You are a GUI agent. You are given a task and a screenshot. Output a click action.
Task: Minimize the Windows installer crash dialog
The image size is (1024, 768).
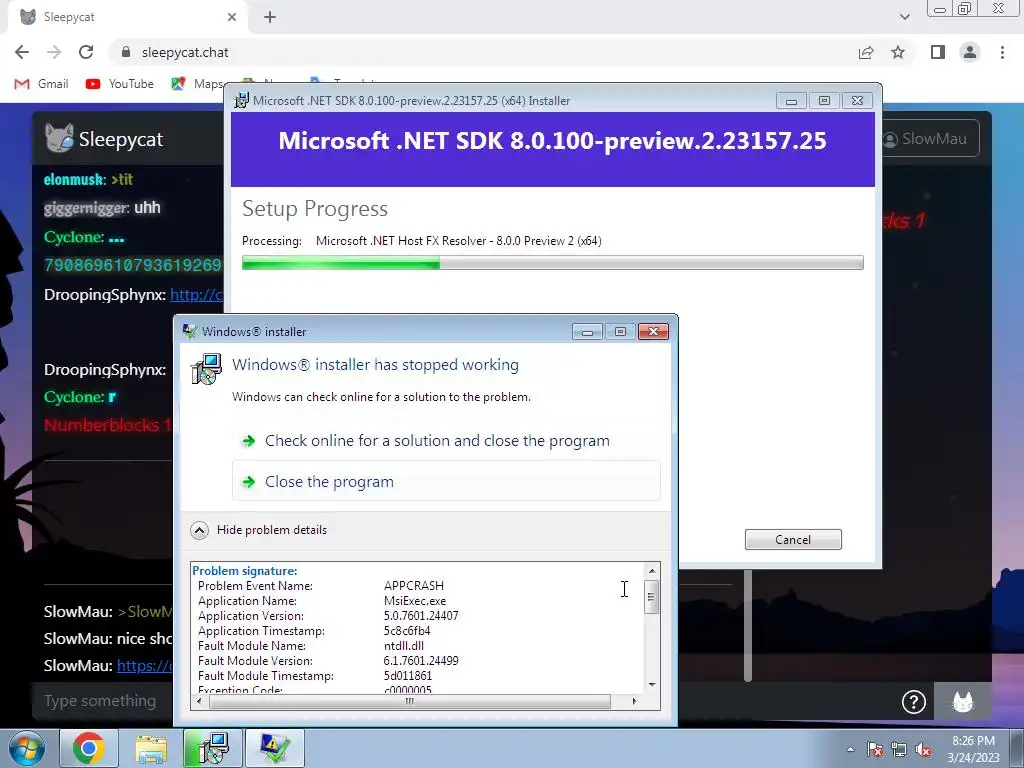[587, 332]
